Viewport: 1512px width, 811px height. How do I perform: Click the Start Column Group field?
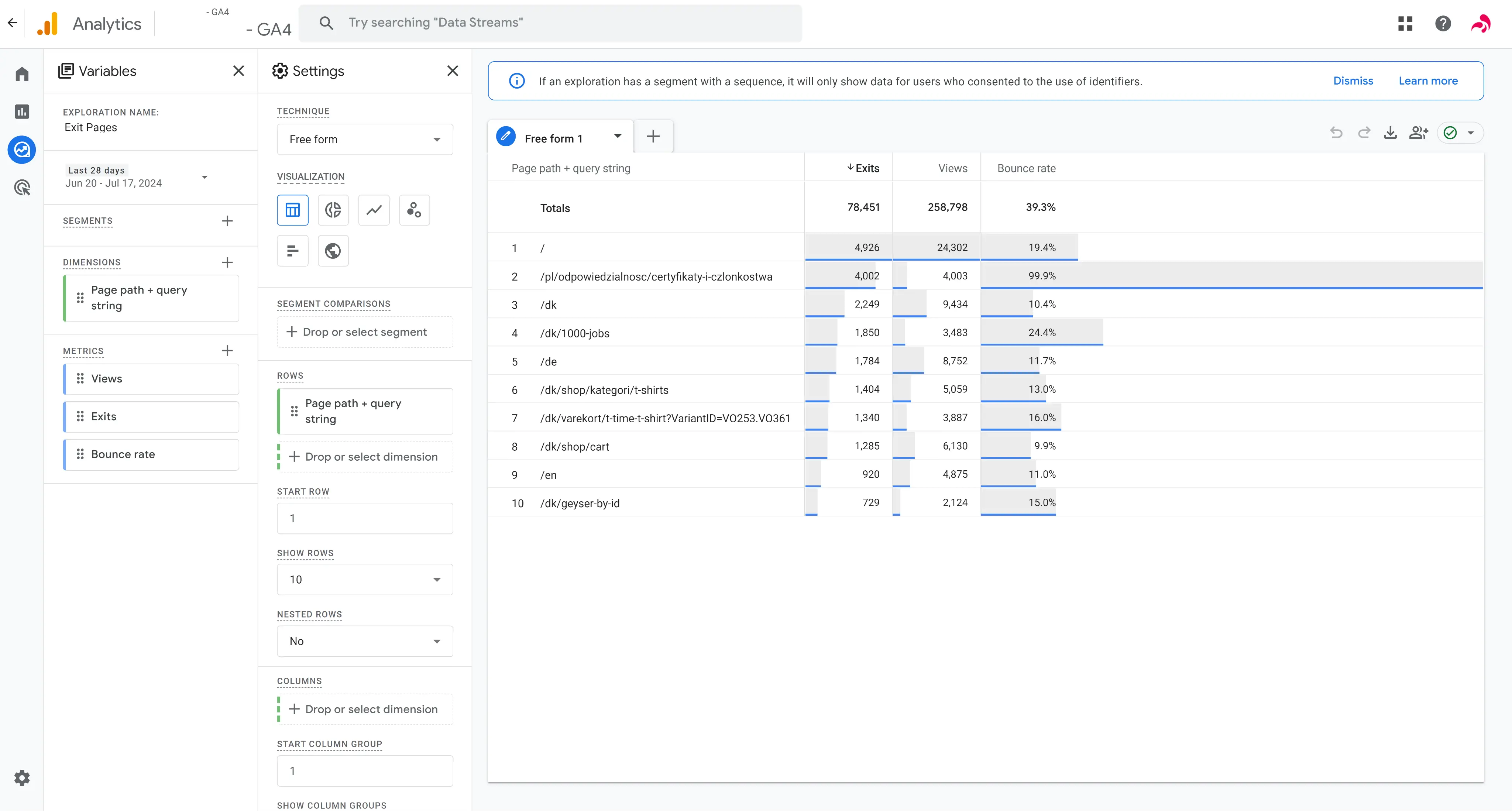pyautogui.click(x=365, y=771)
